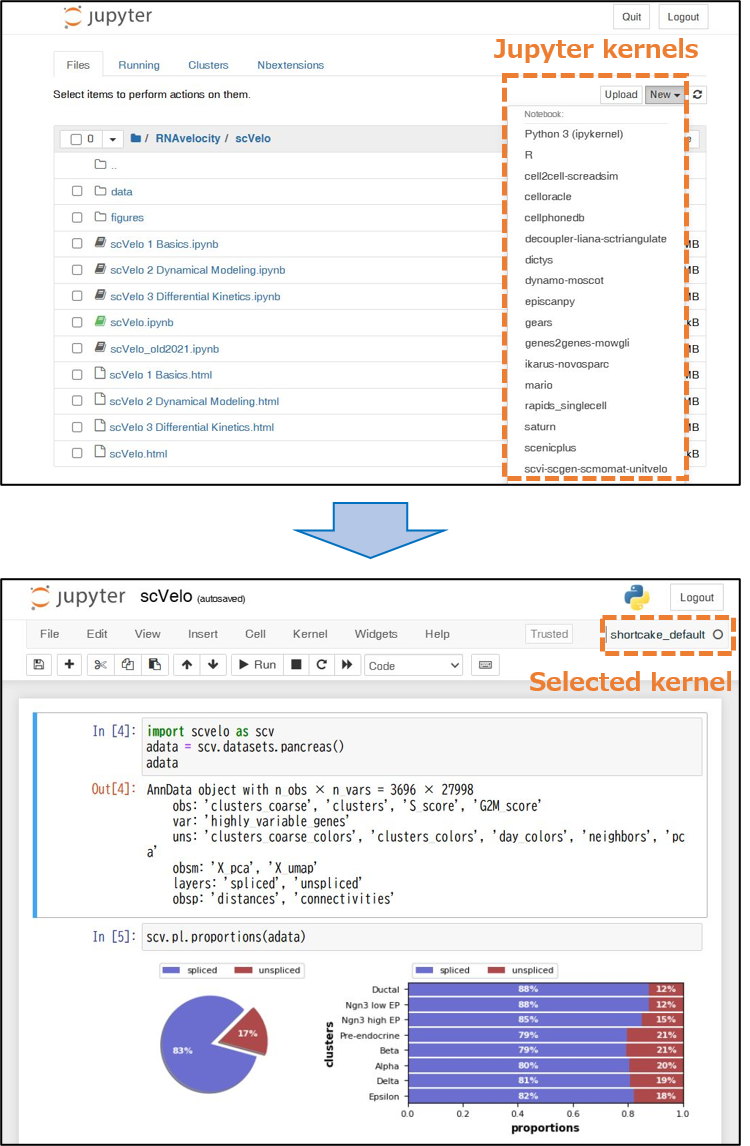Click the running notebook icon of scVelo.ipynb
This screenshot has width=750, height=1146.
(100, 322)
